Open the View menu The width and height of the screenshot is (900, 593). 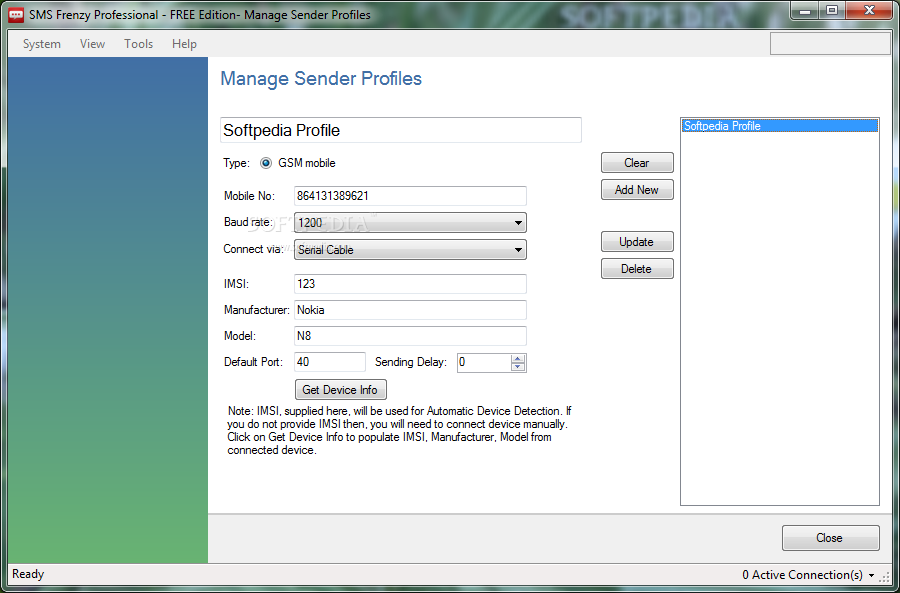92,44
